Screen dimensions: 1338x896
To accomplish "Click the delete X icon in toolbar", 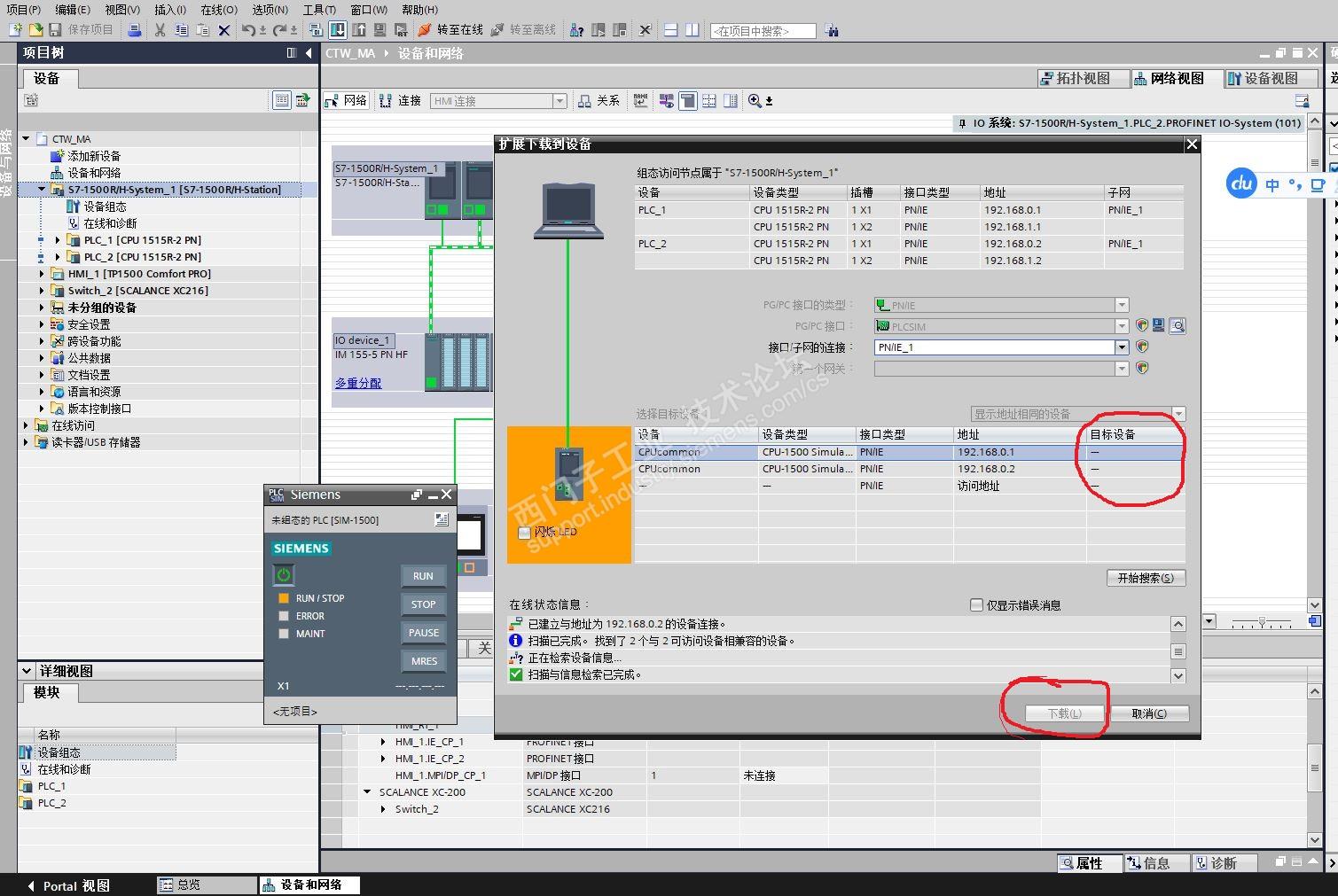I will point(223,30).
